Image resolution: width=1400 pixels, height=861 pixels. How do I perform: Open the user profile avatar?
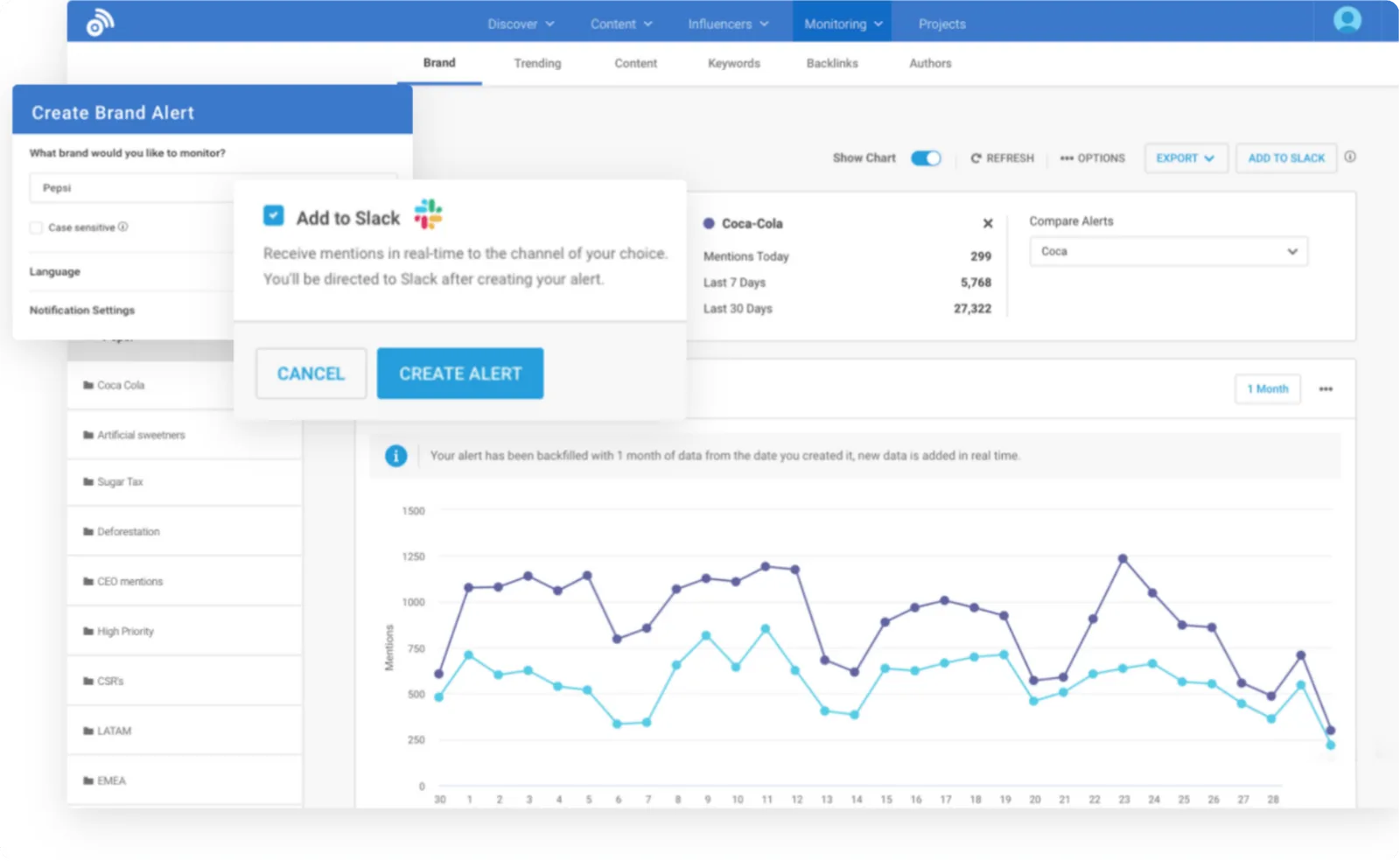1347,20
